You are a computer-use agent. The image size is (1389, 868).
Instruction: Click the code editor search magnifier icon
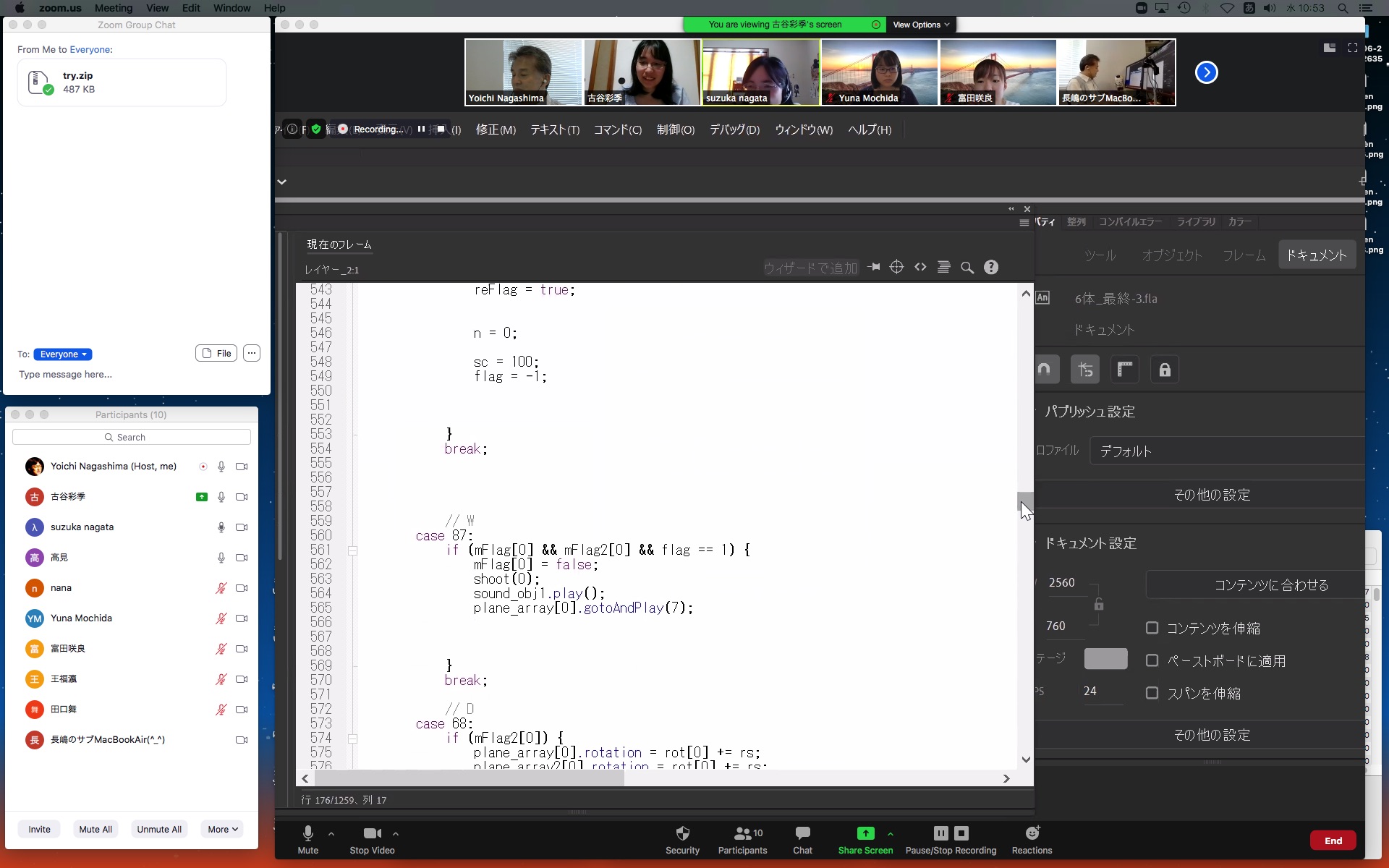point(967,268)
